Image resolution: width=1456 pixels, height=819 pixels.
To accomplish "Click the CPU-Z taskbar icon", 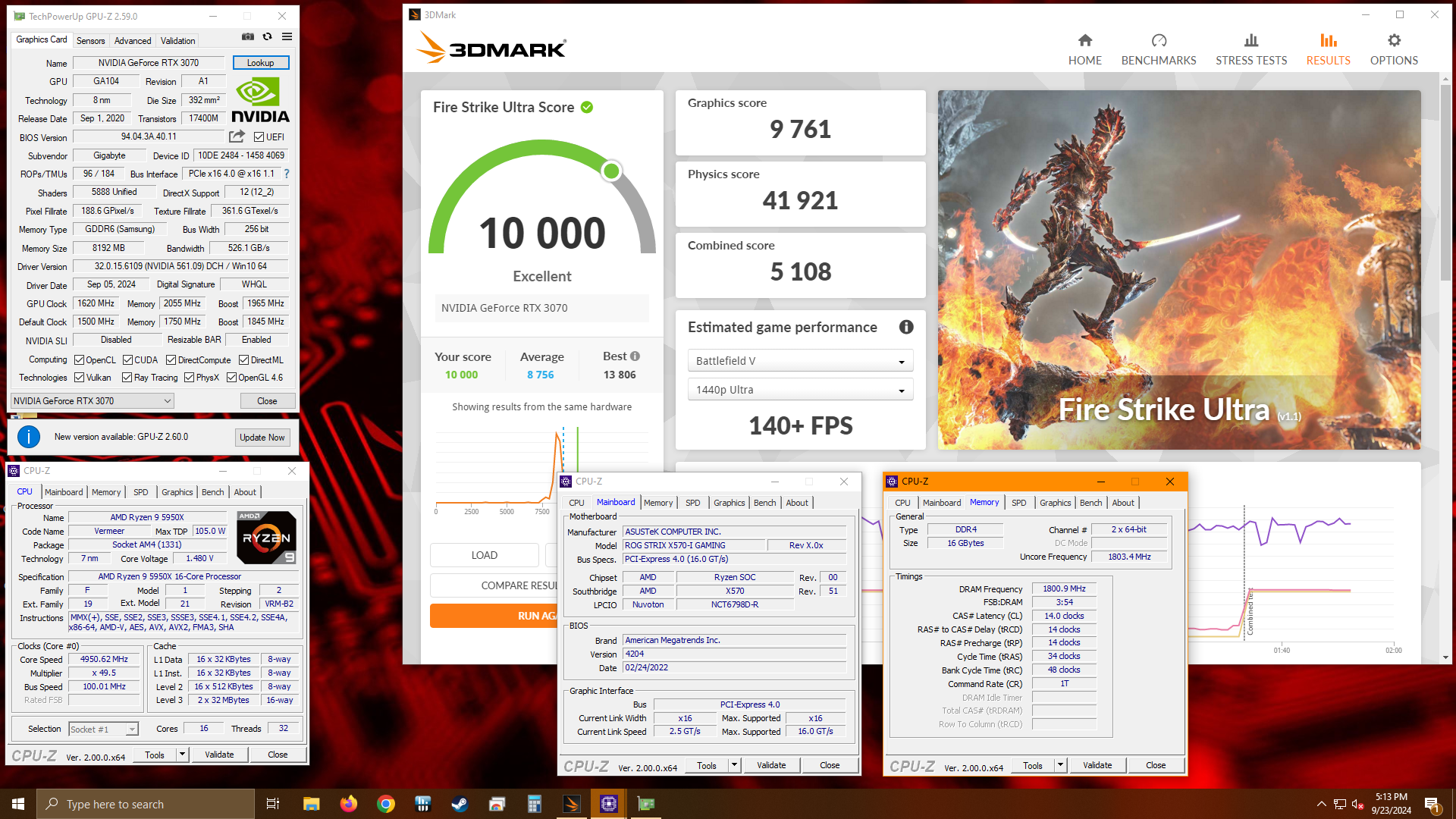I will coord(609,804).
